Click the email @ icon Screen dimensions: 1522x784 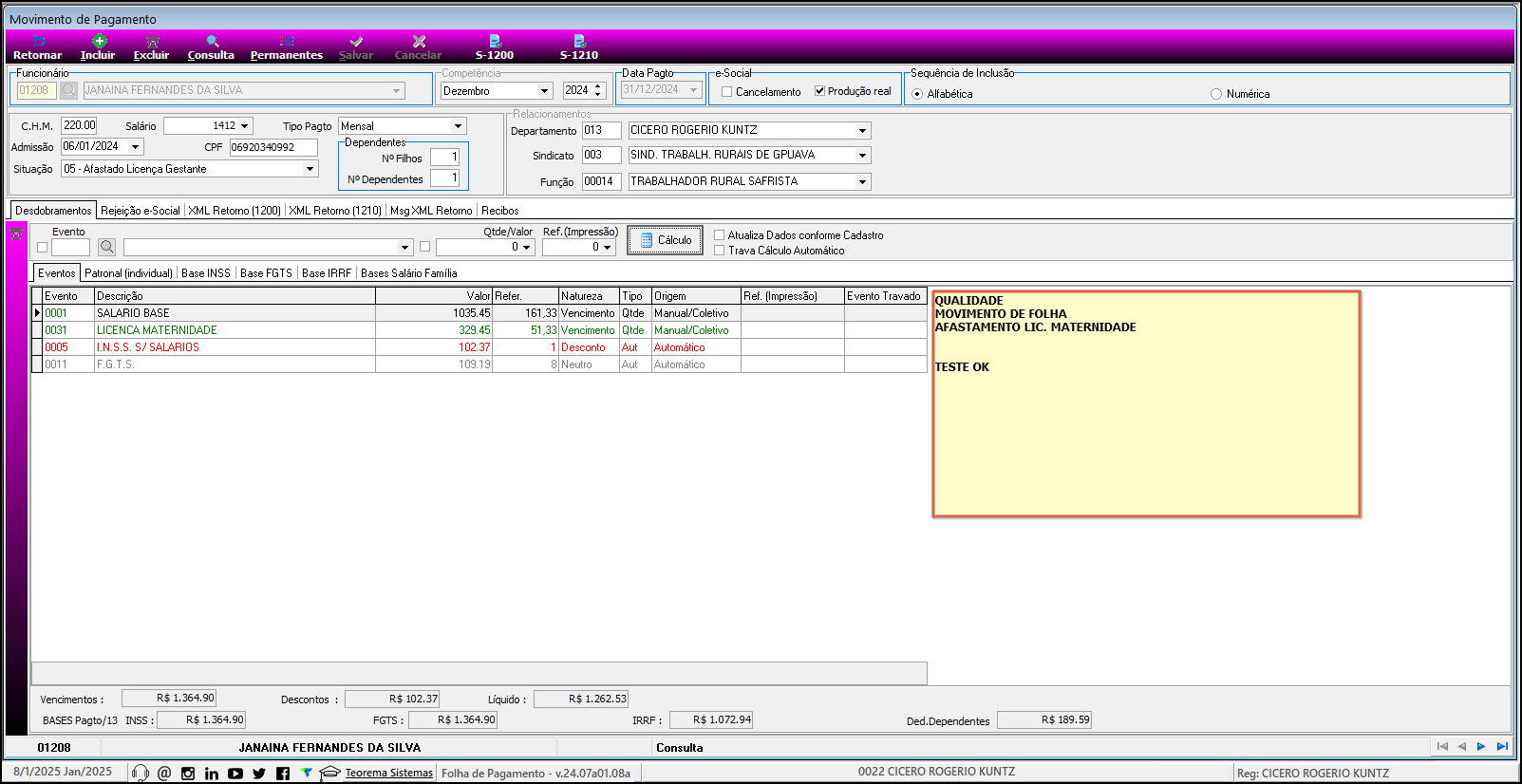click(x=164, y=774)
